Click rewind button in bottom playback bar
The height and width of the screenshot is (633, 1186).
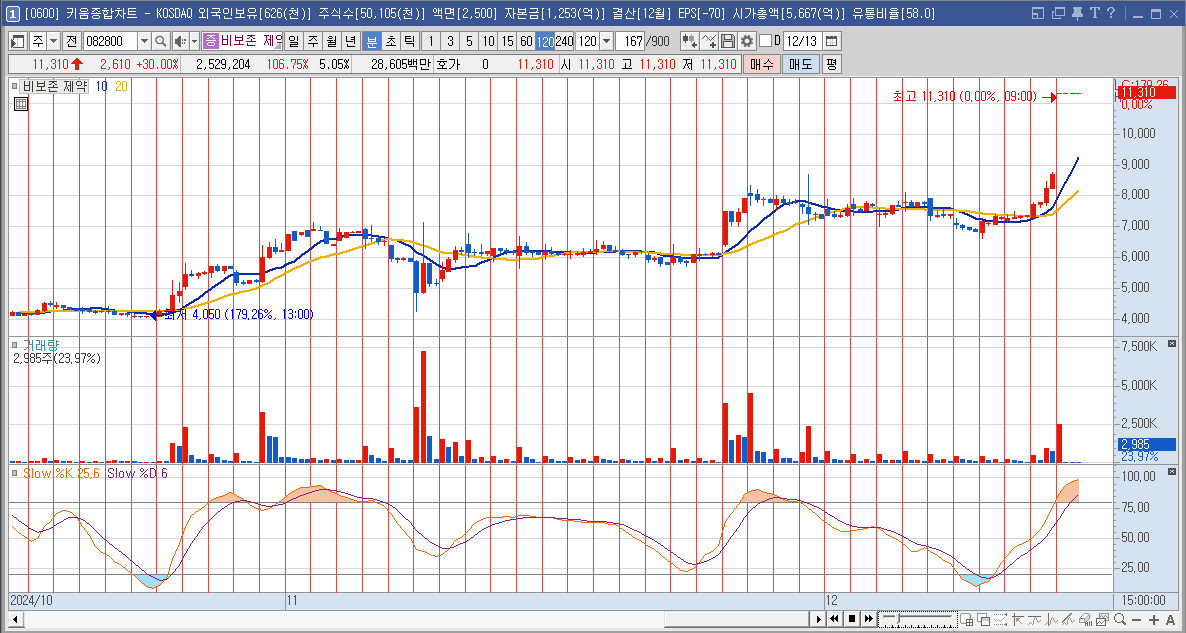pos(835,619)
